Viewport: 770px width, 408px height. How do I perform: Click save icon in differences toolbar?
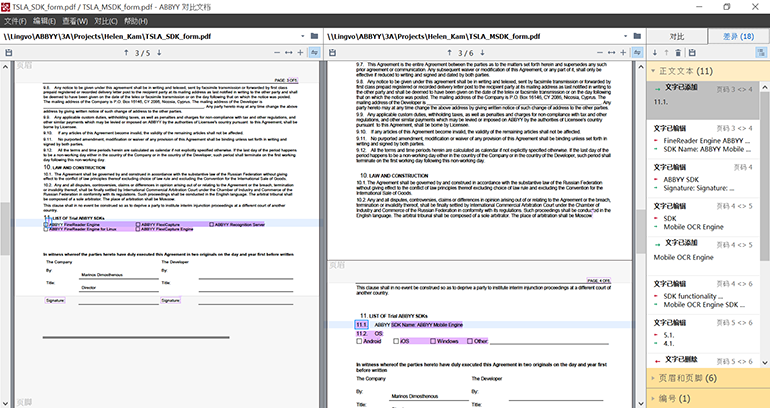pyautogui.click(x=692, y=52)
